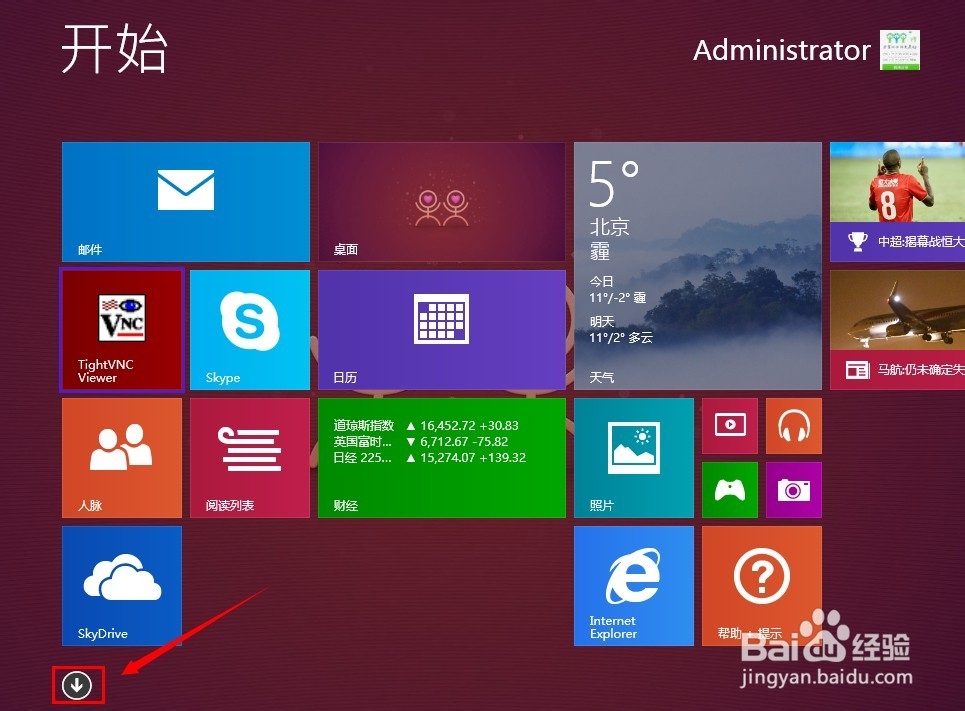Open the Reading List (阅读列表) tile
The image size is (965, 711).
[250, 458]
